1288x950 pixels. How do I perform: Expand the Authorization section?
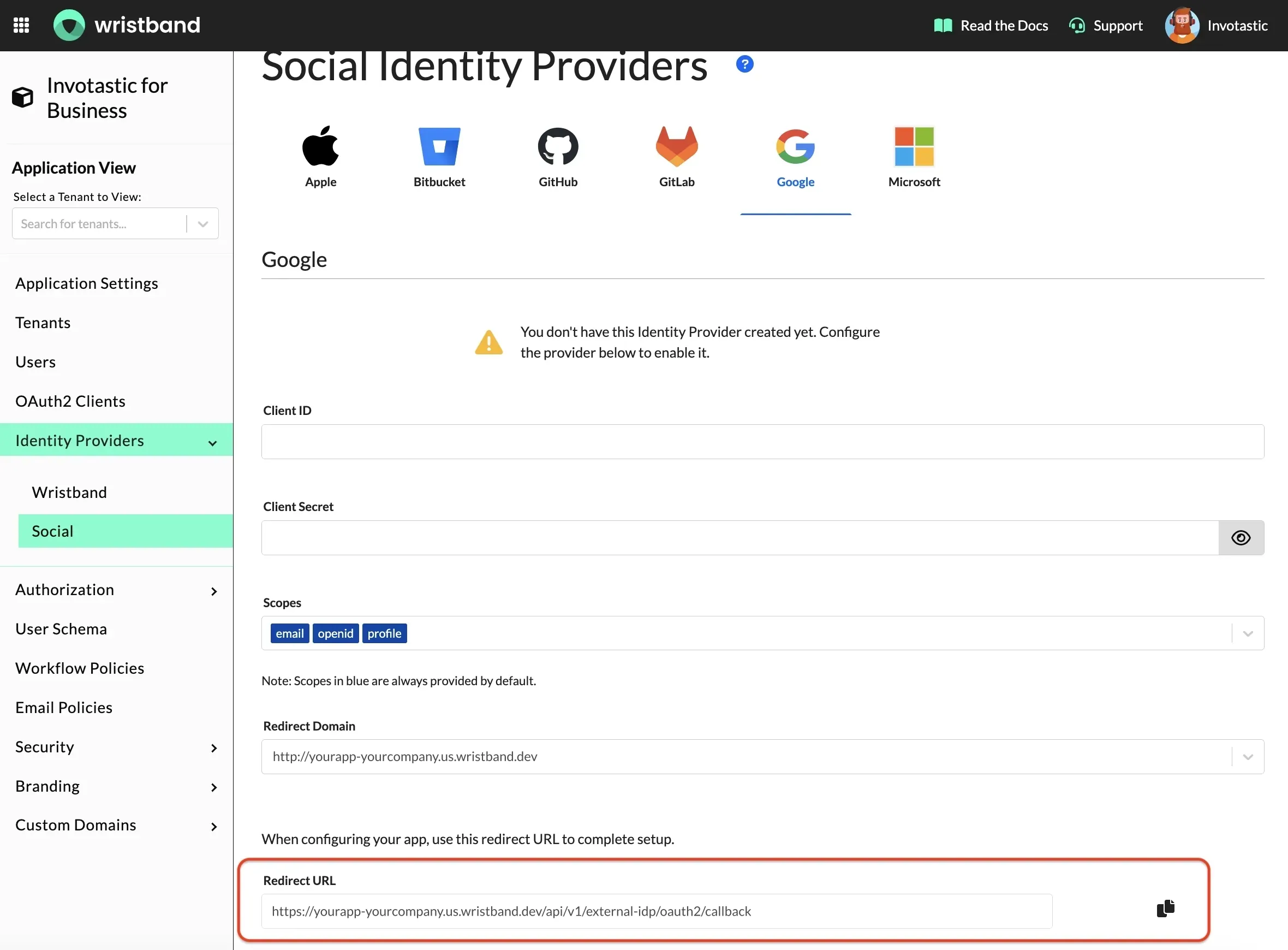pyautogui.click(x=116, y=590)
